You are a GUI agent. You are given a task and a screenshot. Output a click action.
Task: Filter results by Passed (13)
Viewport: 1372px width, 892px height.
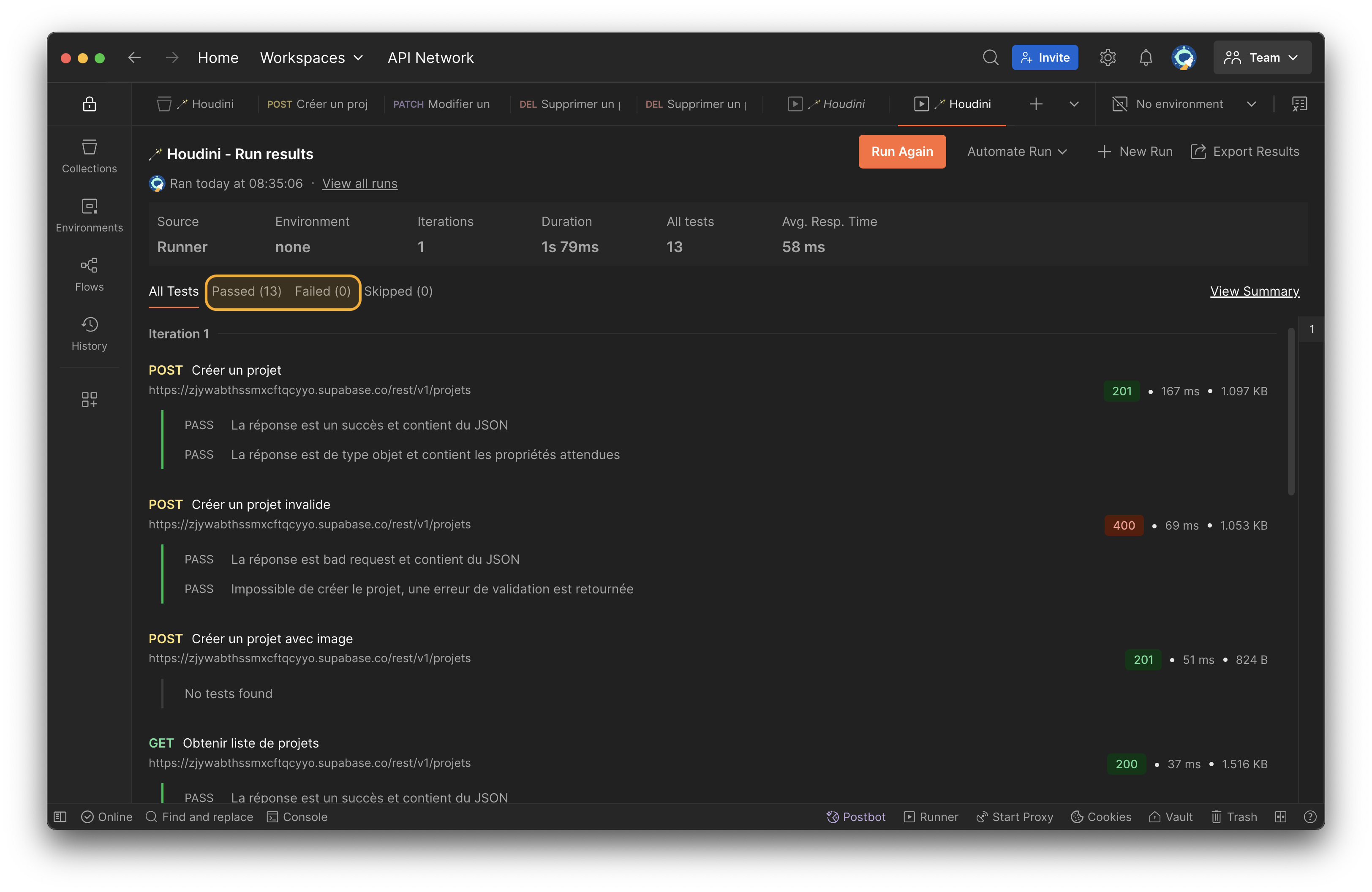(x=247, y=291)
